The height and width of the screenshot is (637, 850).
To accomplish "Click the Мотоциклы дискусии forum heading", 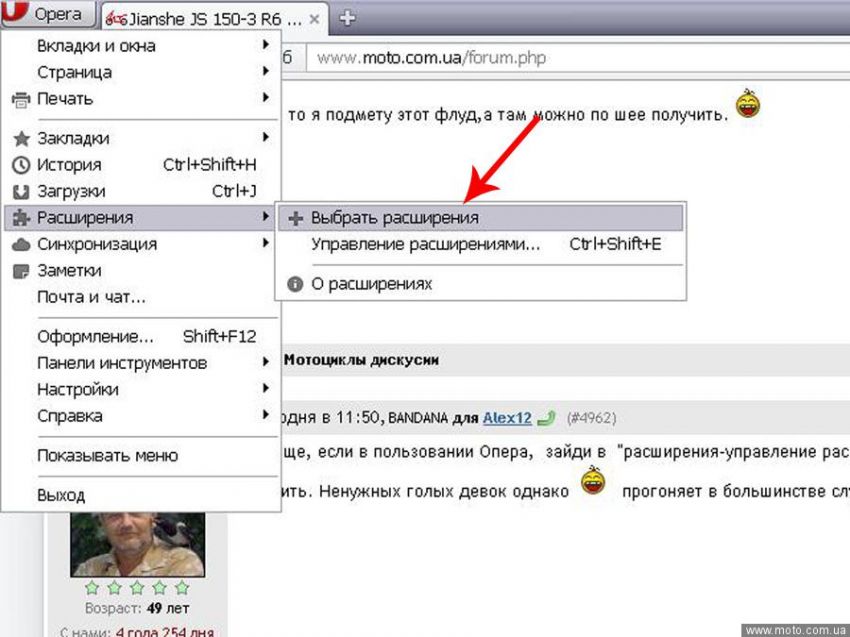I will coord(362,361).
